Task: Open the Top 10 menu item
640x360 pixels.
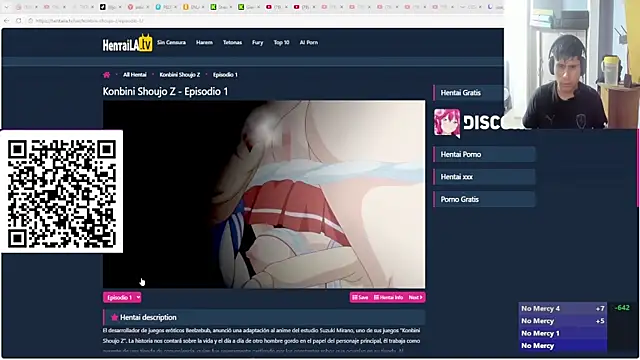Action: pyautogui.click(x=281, y=42)
